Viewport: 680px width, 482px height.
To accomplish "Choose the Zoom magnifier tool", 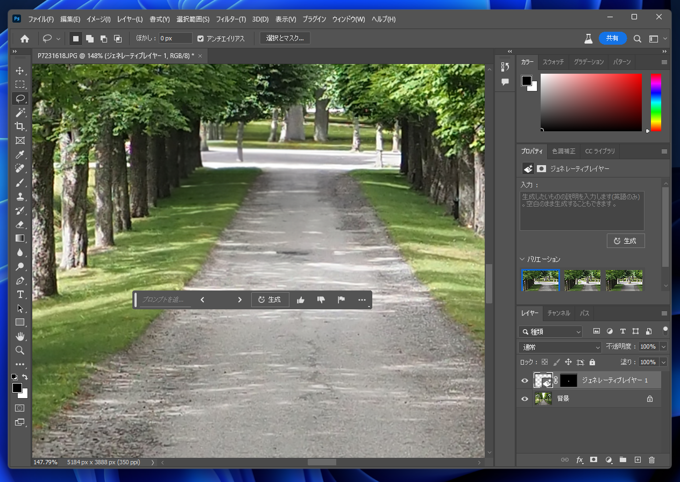I will [20, 351].
